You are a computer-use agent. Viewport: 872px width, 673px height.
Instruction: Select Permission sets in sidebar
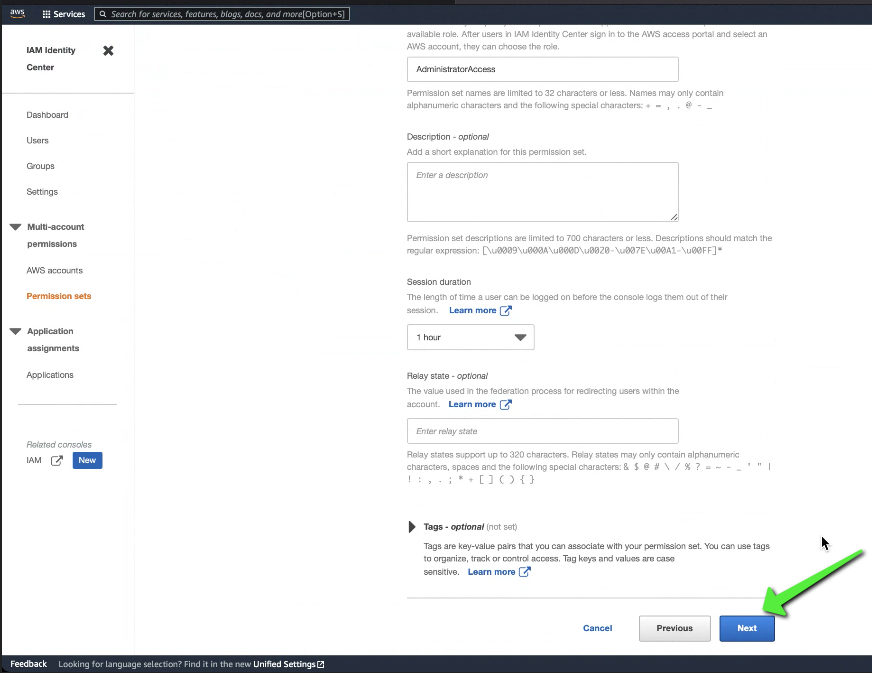click(x=58, y=296)
